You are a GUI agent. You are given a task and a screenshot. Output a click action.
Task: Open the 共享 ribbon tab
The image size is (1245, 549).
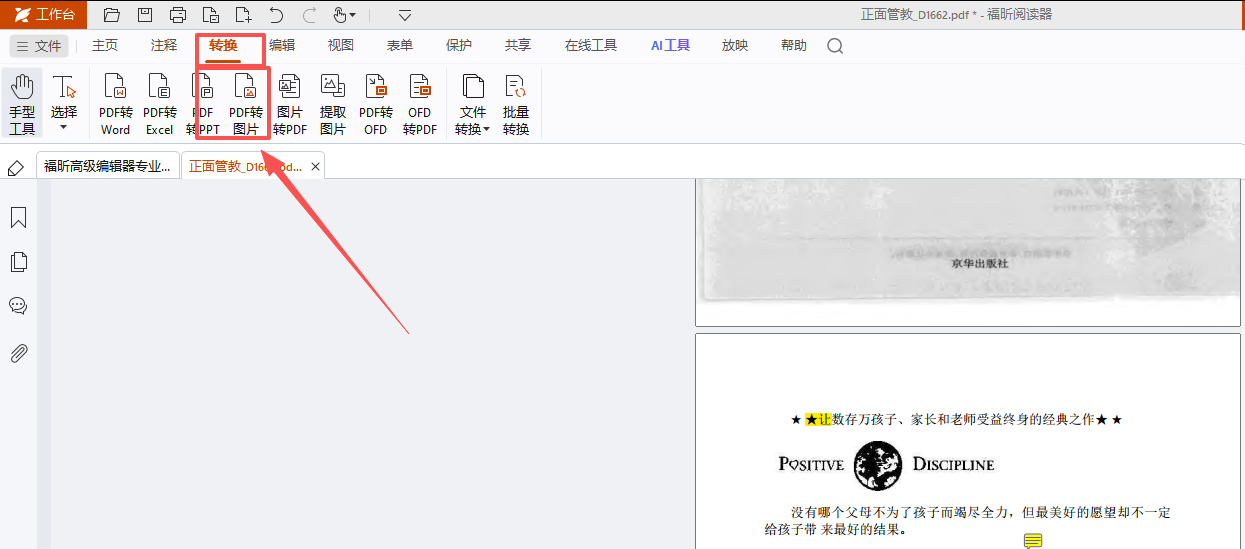pyautogui.click(x=518, y=46)
